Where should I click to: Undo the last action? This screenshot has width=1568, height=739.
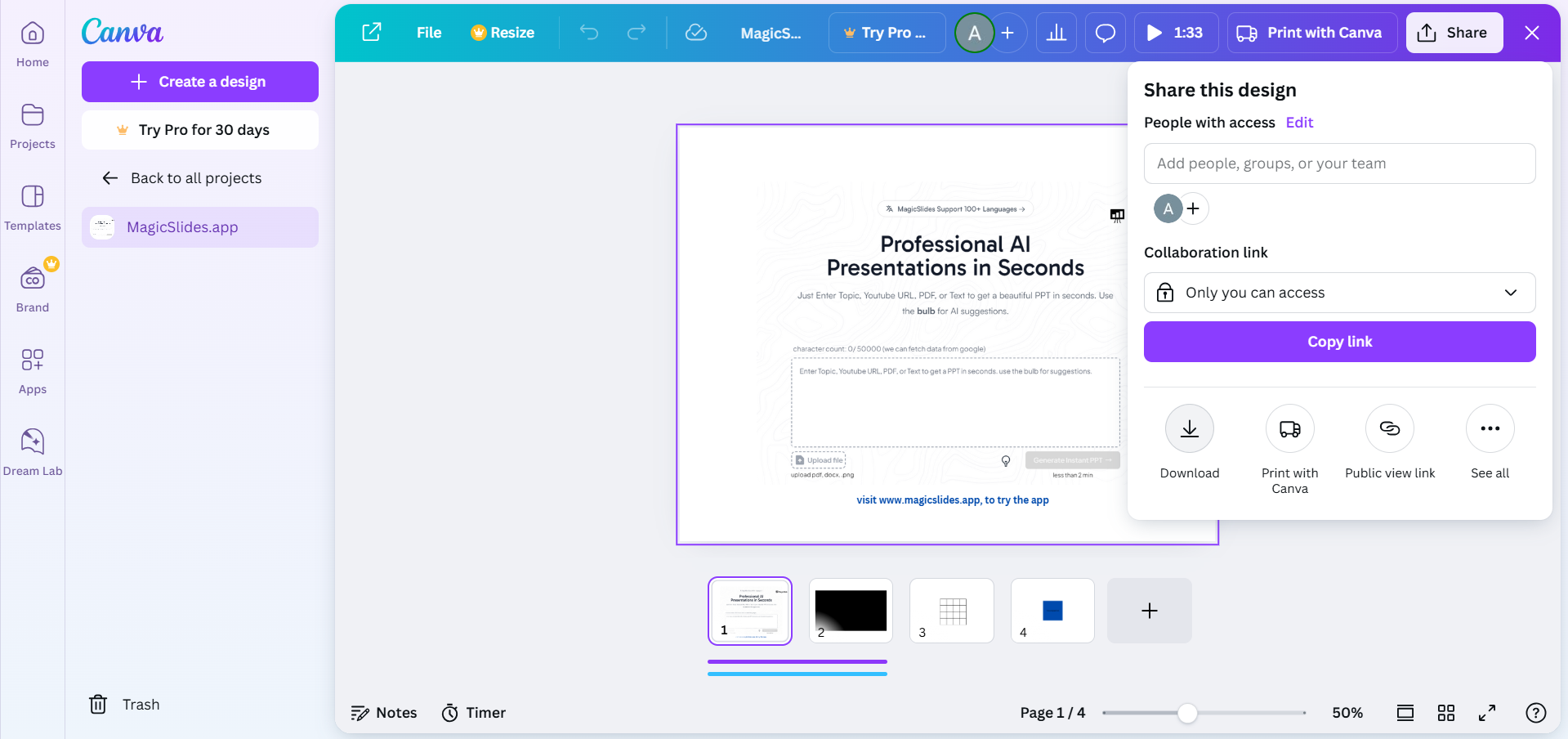pyautogui.click(x=589, y=33)
